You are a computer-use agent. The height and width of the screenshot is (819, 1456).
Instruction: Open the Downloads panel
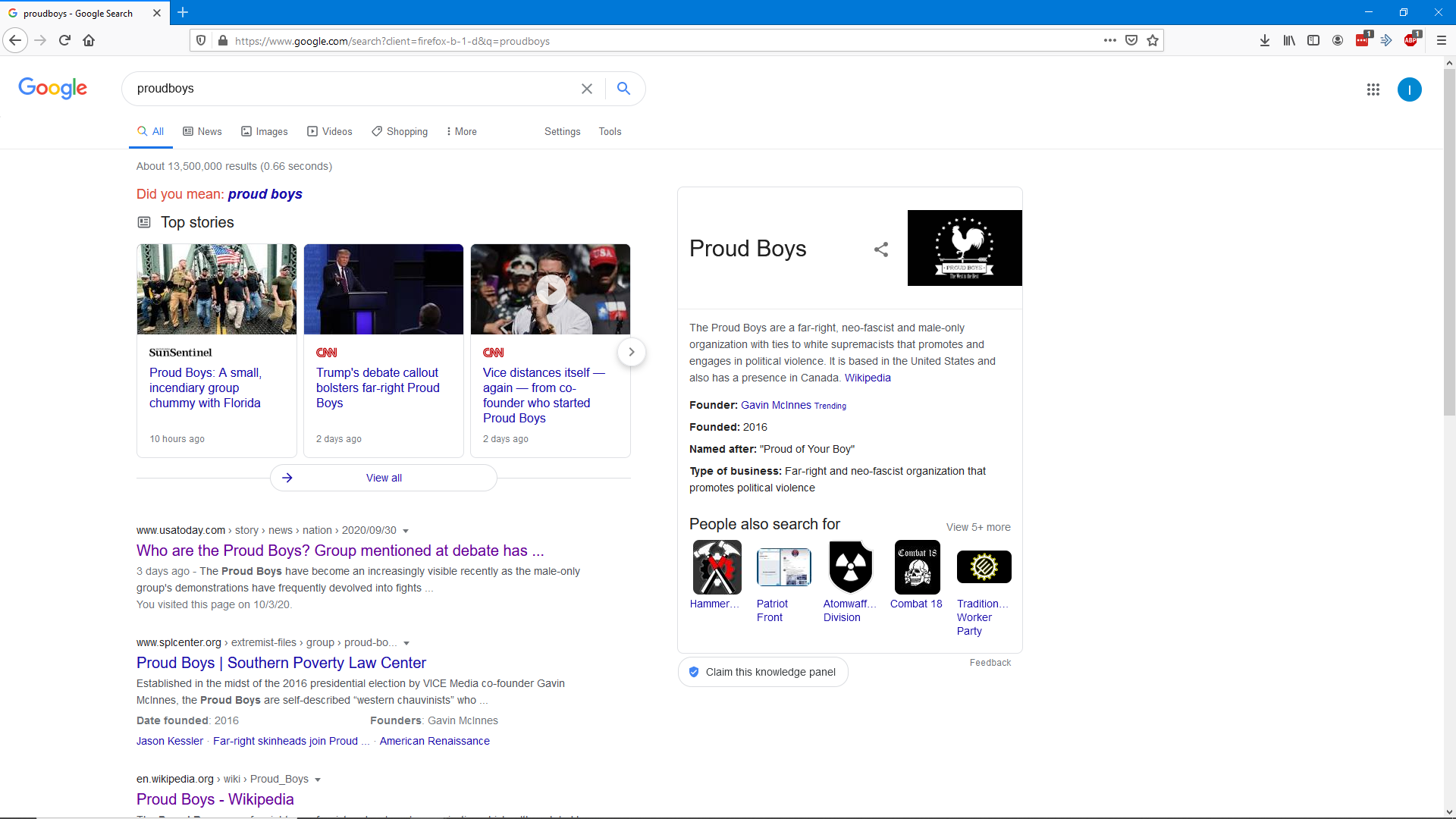coord(1265,40)
